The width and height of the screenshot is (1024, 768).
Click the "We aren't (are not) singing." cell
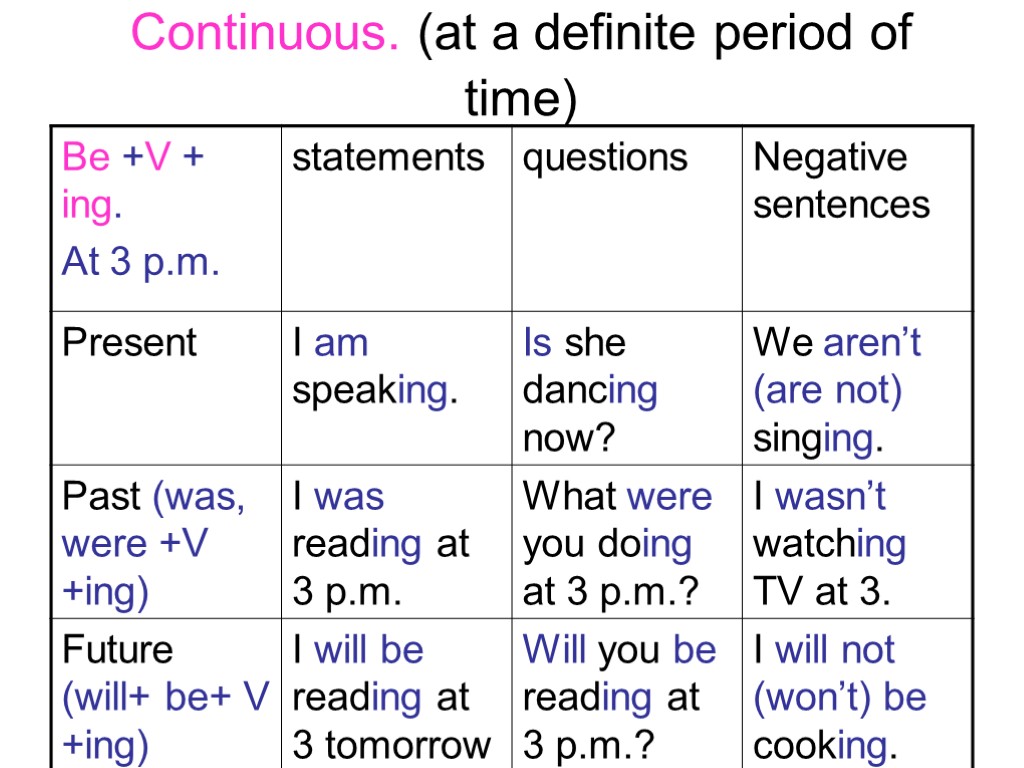837,389
